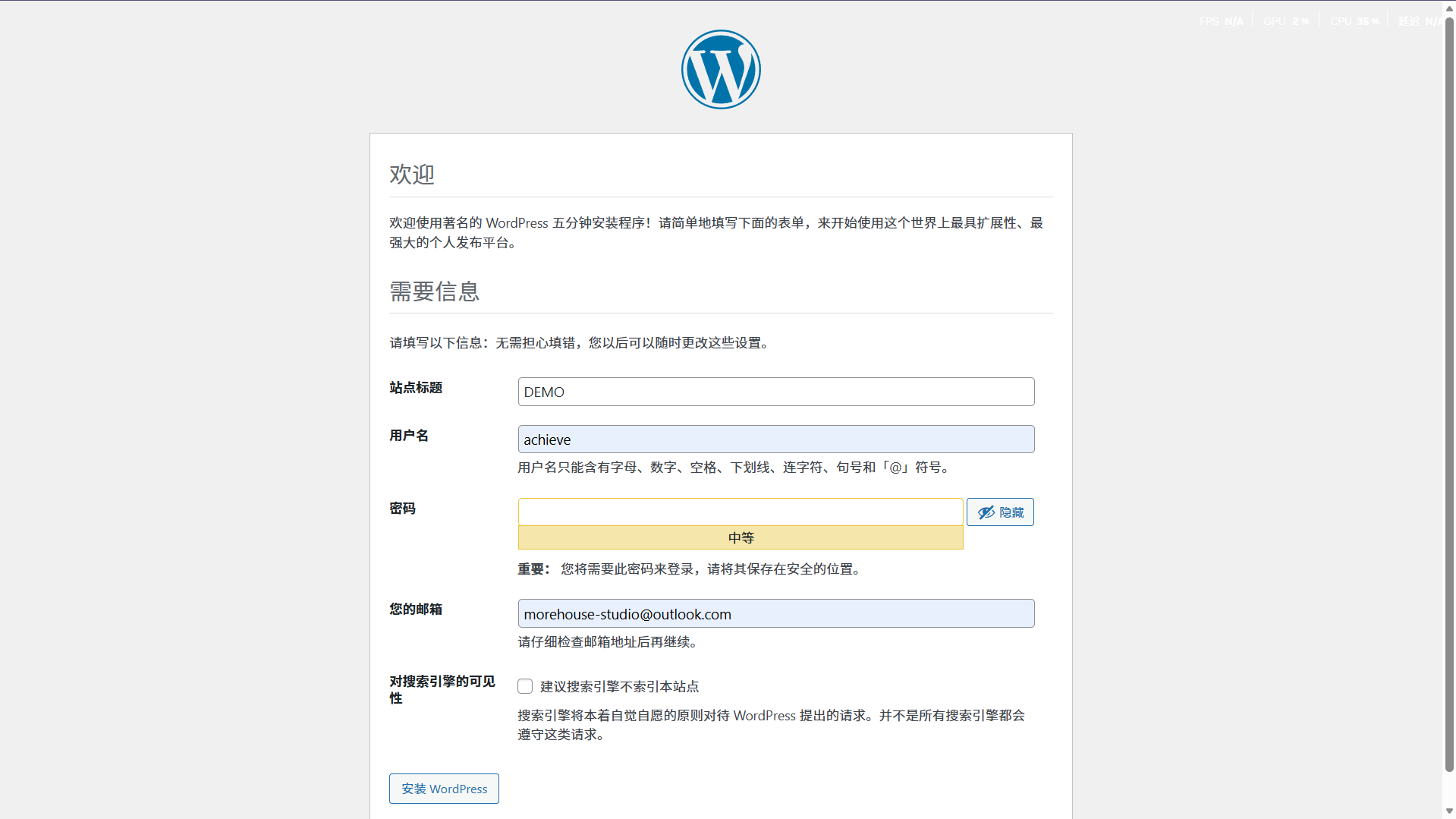Image resolution: width=1456 pixels, height=819 pixels.
Task: Click the 安装 WordPress button
Action: 443,788
